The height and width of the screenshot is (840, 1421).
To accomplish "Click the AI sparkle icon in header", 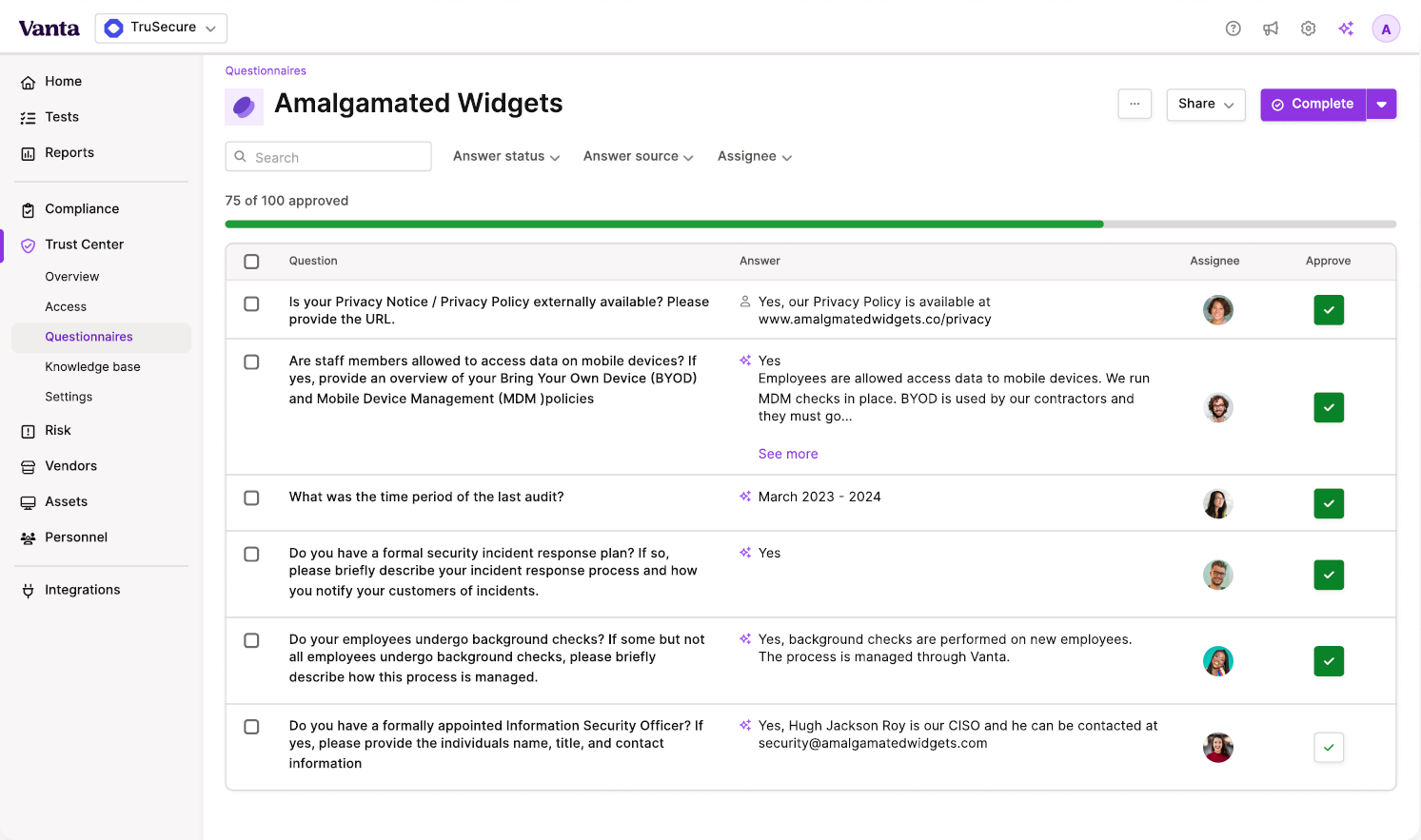I will (1346, 29).
